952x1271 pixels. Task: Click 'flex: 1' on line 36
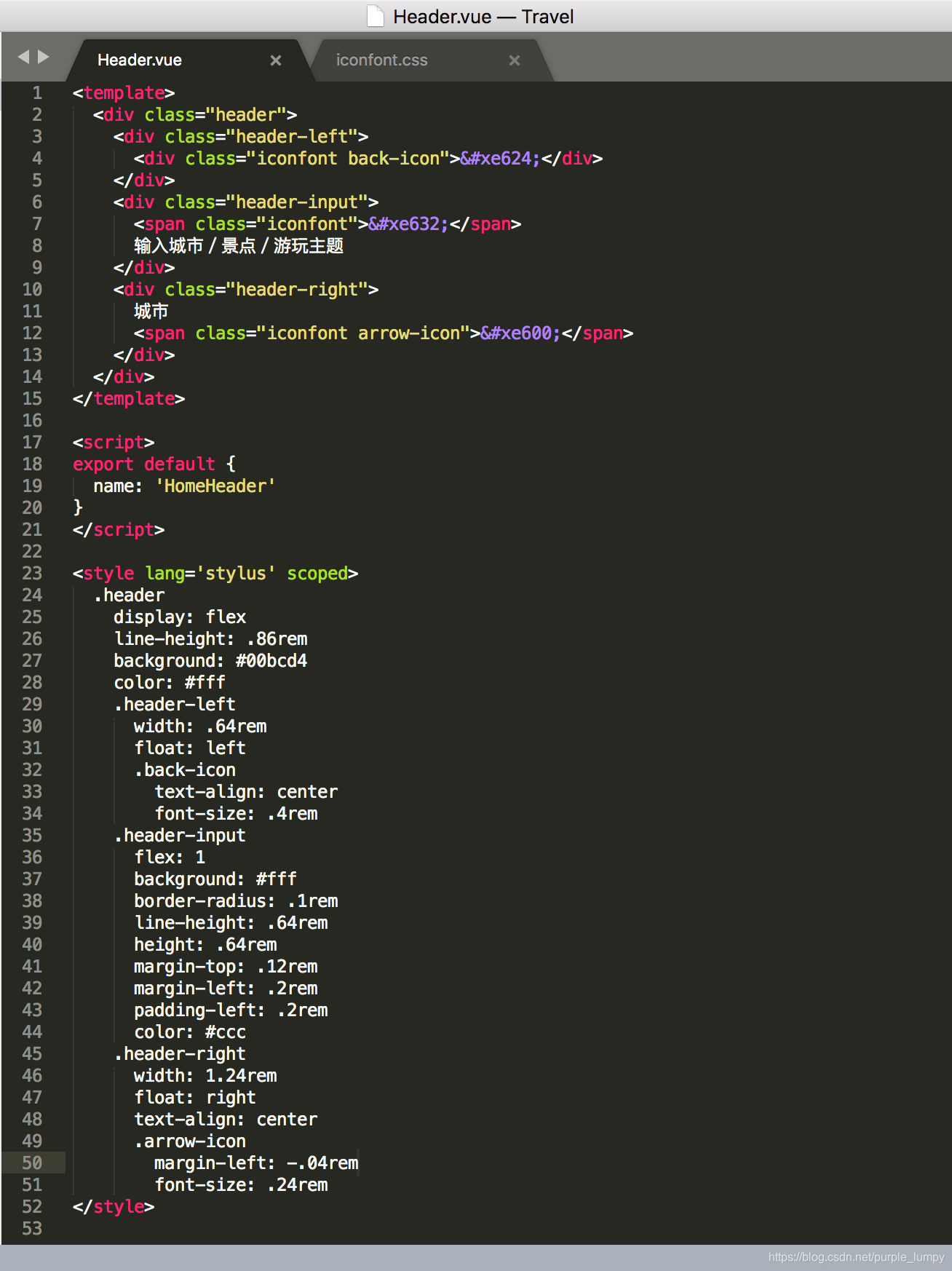pyautogui.click(x=170, y=858)
